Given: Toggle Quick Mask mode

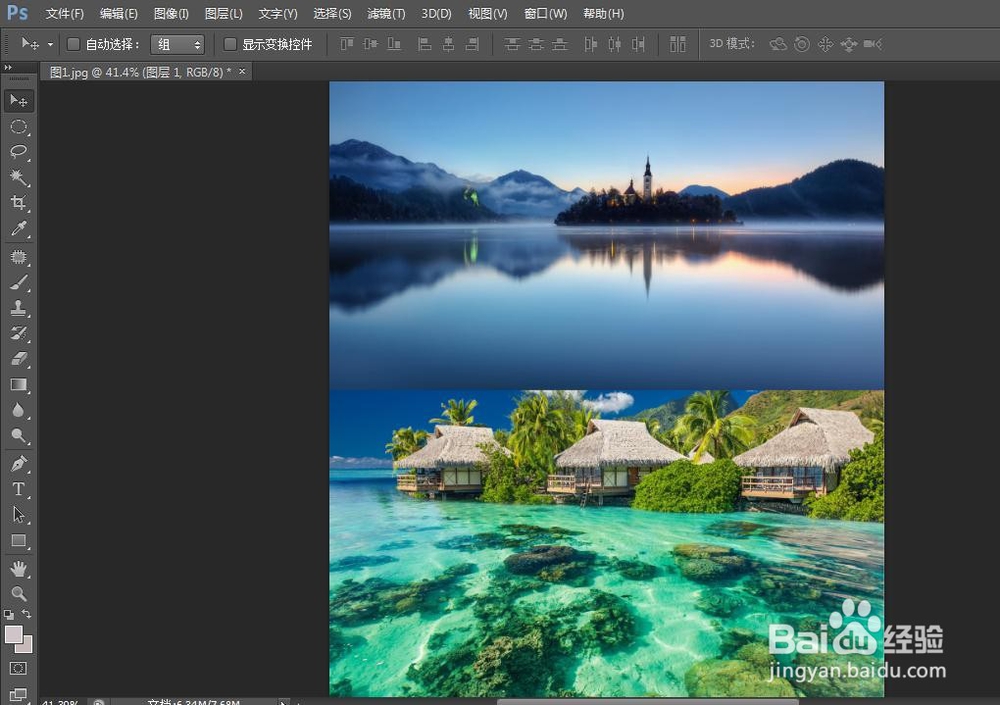Looking at the screenshot, I should point(18,669).
